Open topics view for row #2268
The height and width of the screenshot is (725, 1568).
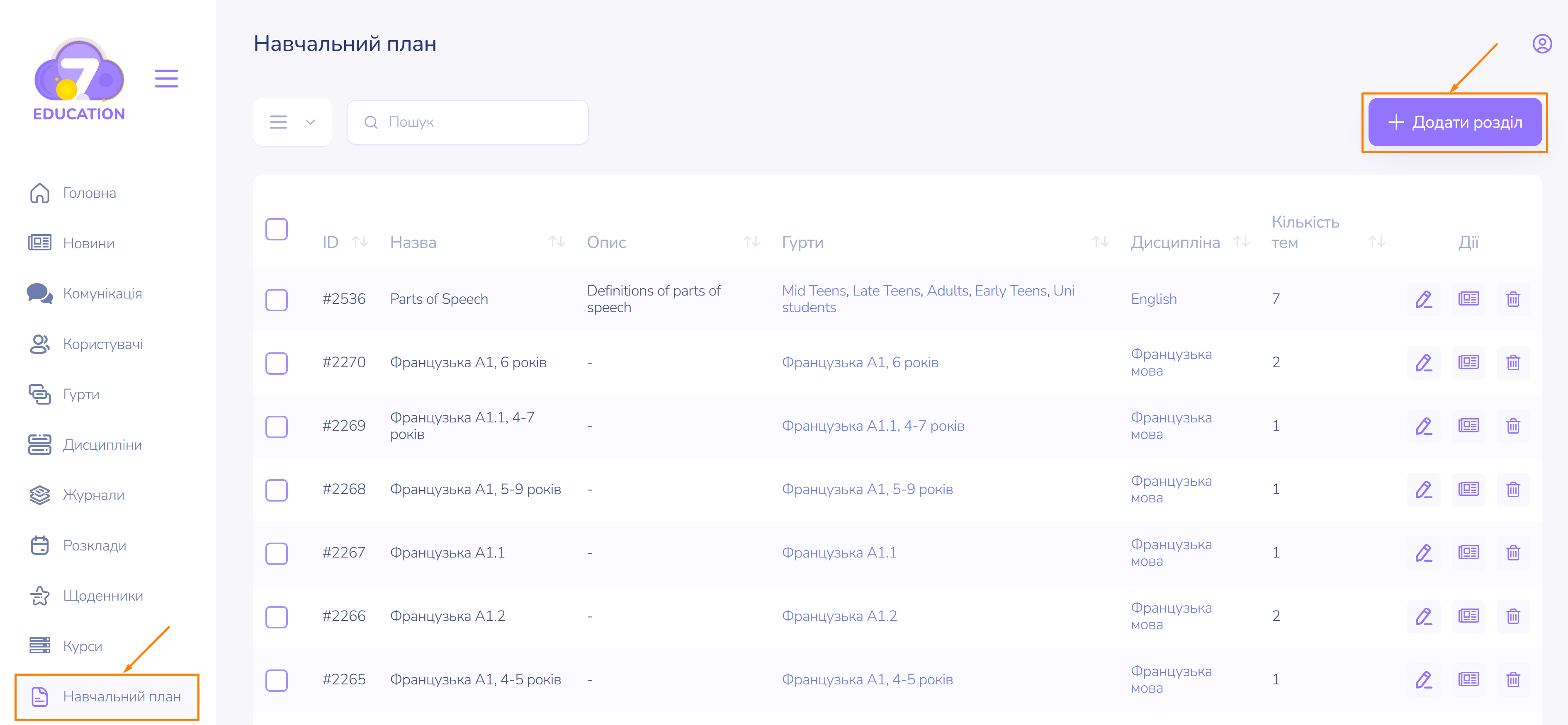1468,490
